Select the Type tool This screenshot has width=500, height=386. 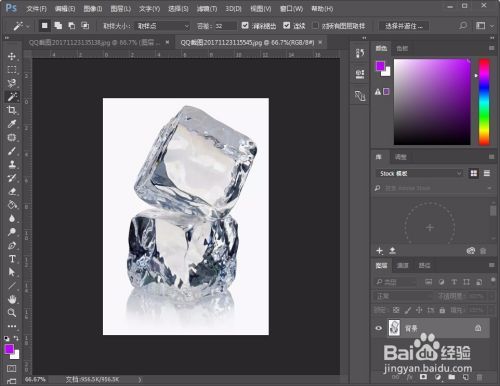(x=12, y=259)
